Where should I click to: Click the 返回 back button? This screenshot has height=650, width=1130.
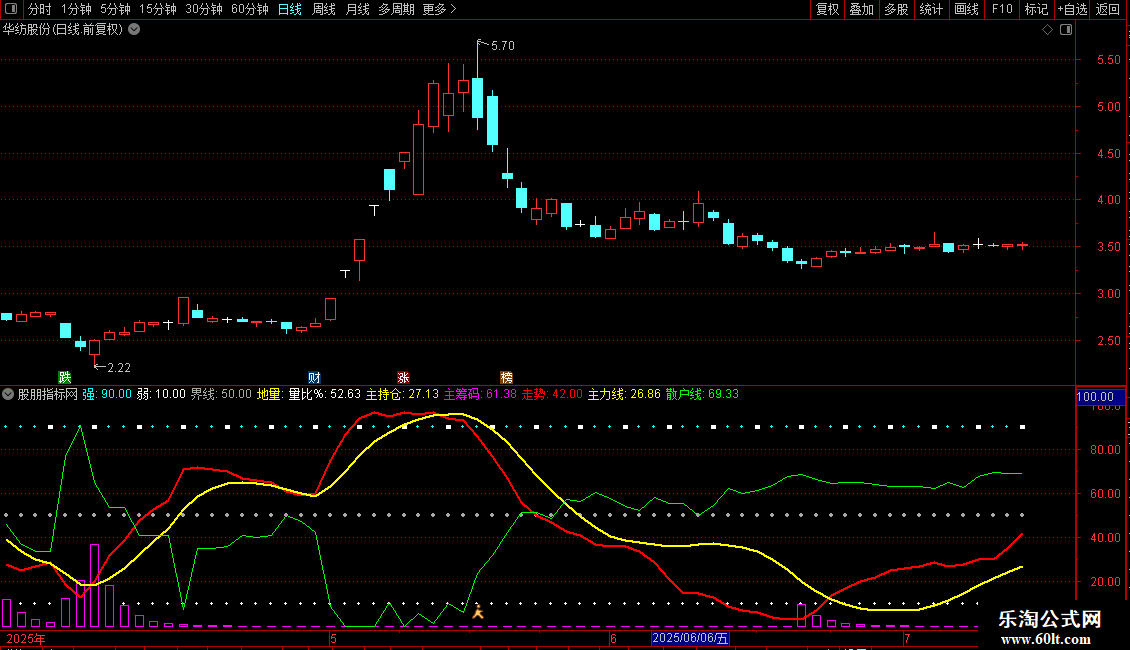pyautogui.click(x=1108, y=9)
